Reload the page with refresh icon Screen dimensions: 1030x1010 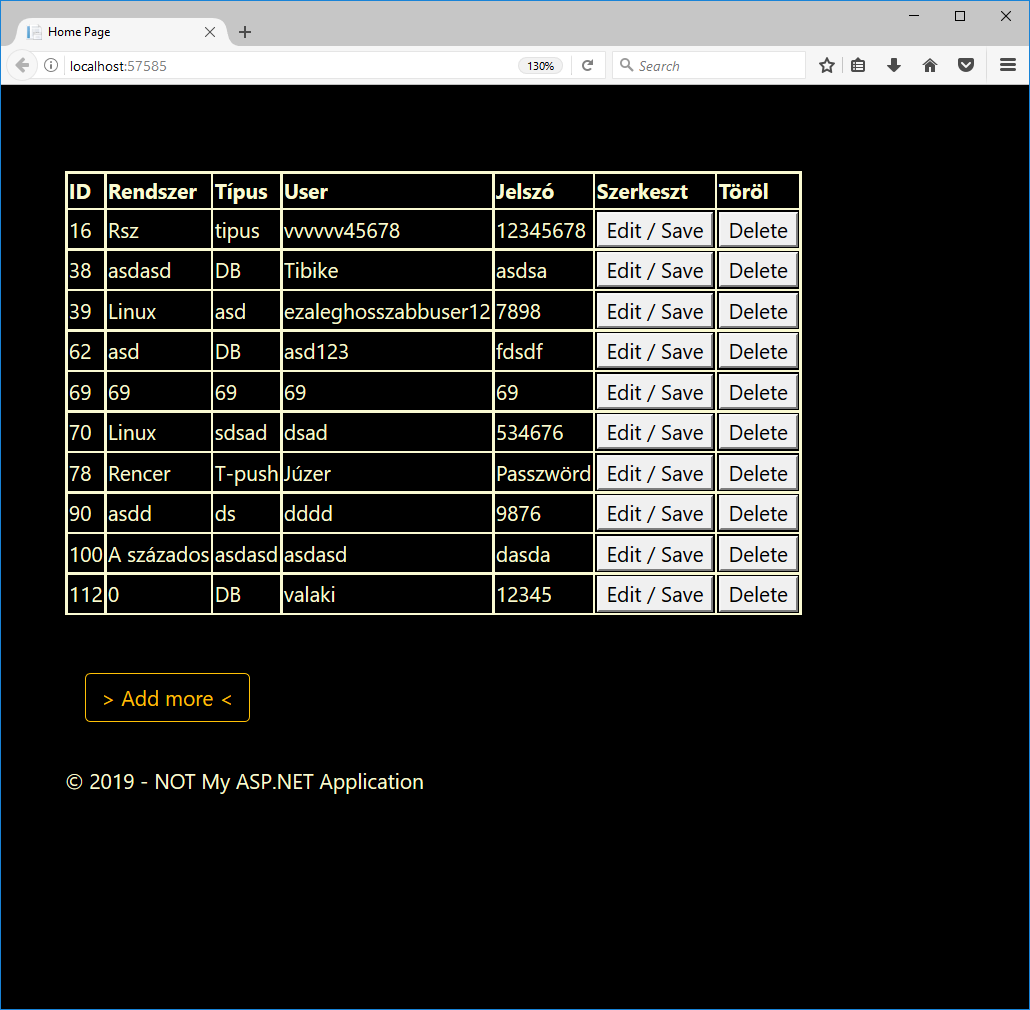click(588, 66)
